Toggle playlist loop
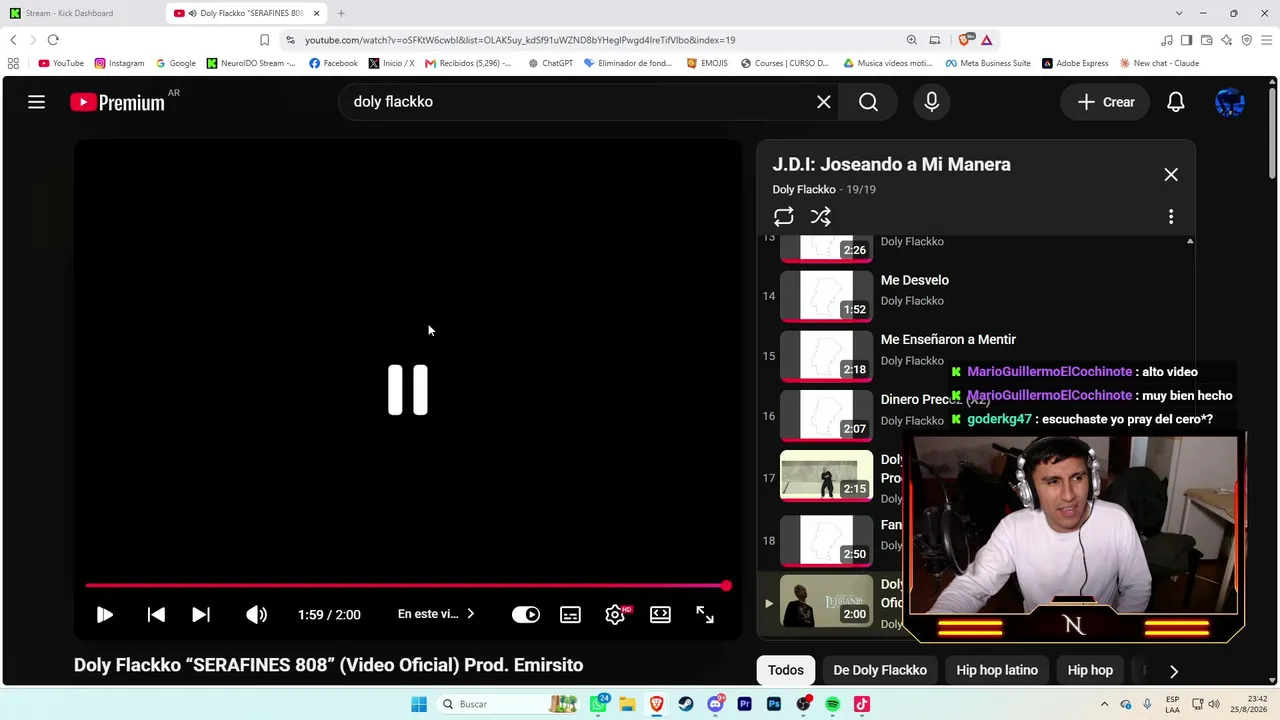The image size is (1280, 720). point(784,217)
